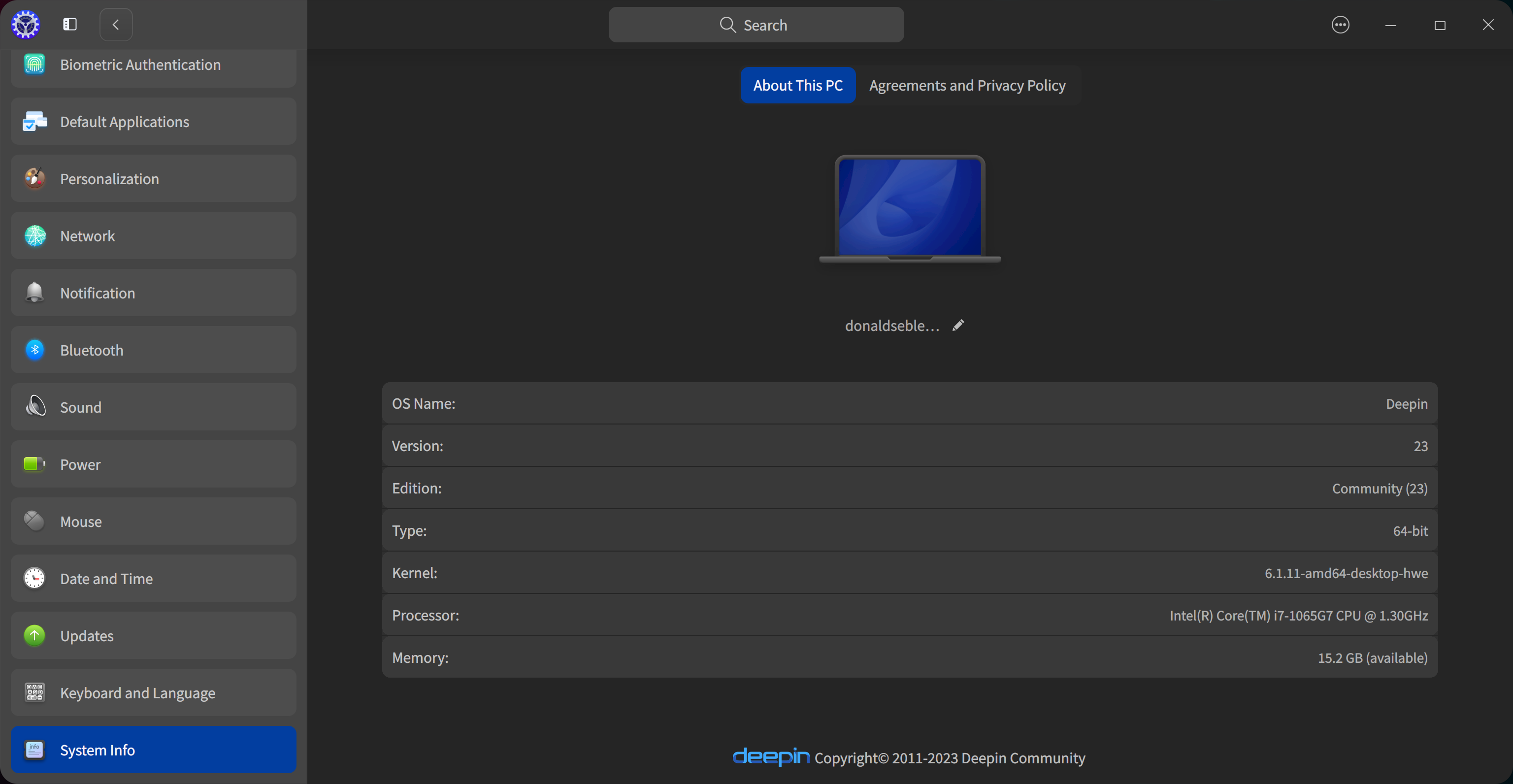
Task: Open the more options menu
Action: point(1340,24)
